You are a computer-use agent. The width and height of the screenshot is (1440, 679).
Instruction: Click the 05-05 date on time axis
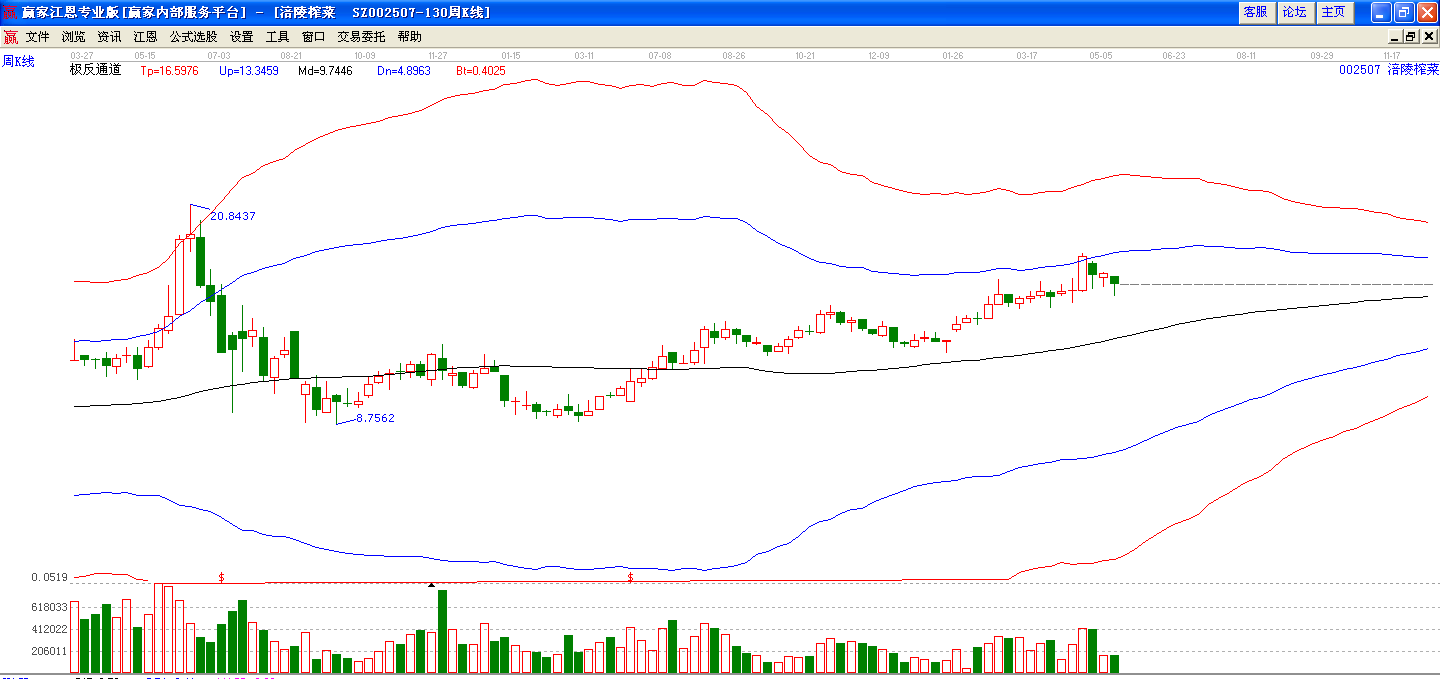coord(1101,55)
